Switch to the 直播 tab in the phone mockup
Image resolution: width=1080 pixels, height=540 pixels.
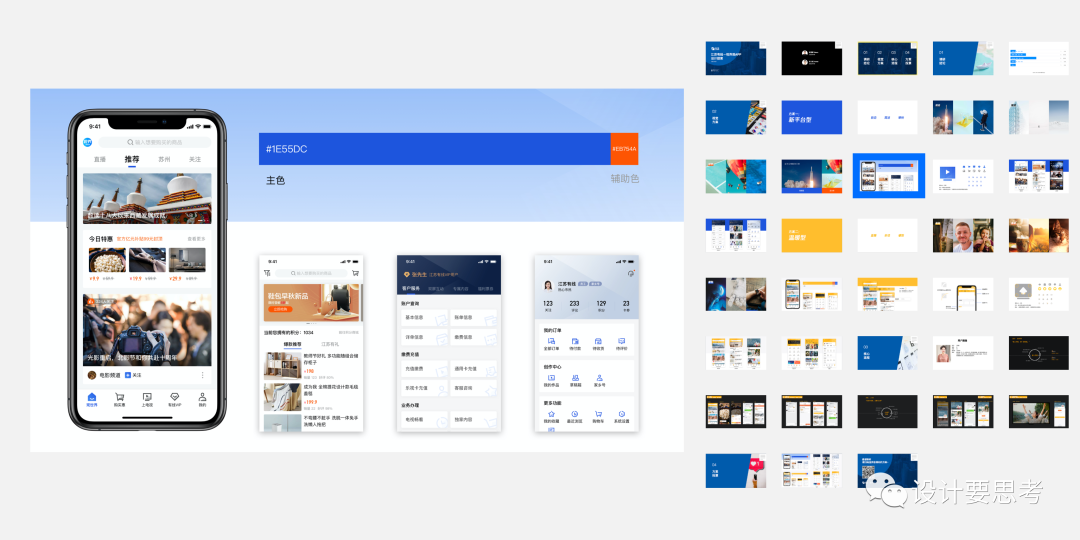coord(100,159)
